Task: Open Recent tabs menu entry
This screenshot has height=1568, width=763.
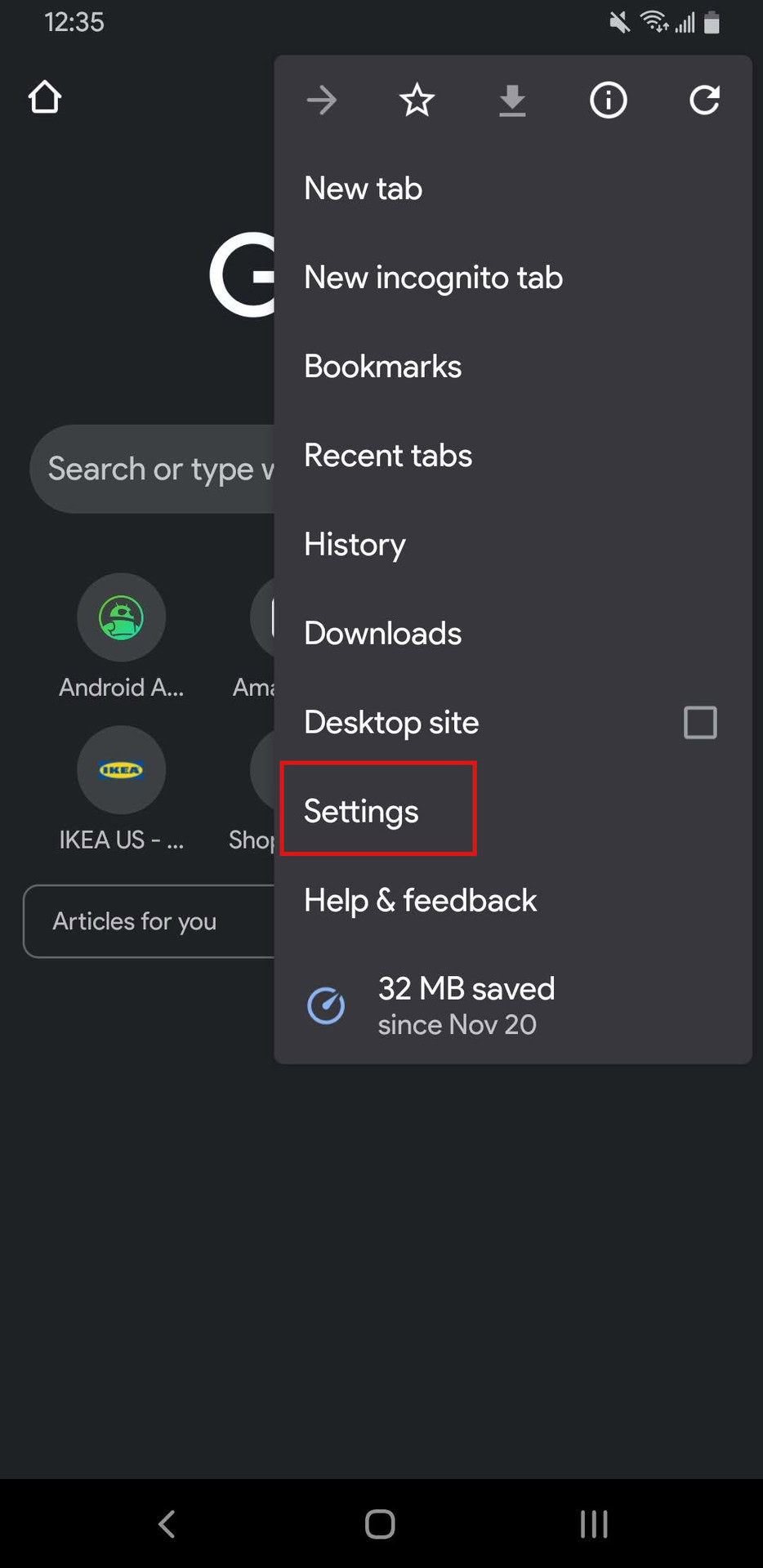Action: 388,456
